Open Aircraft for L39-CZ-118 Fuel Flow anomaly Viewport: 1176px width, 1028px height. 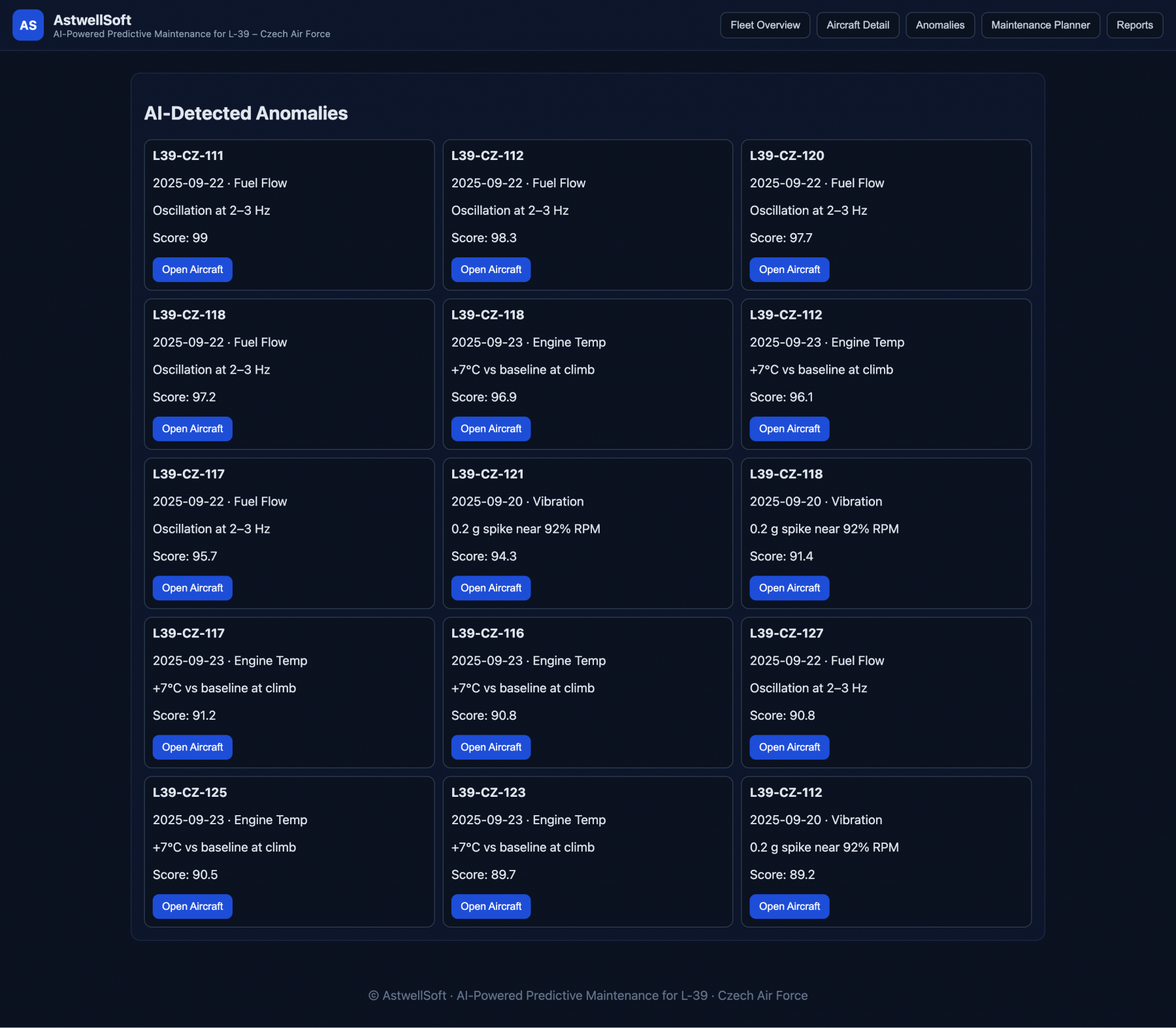(192, 429)
